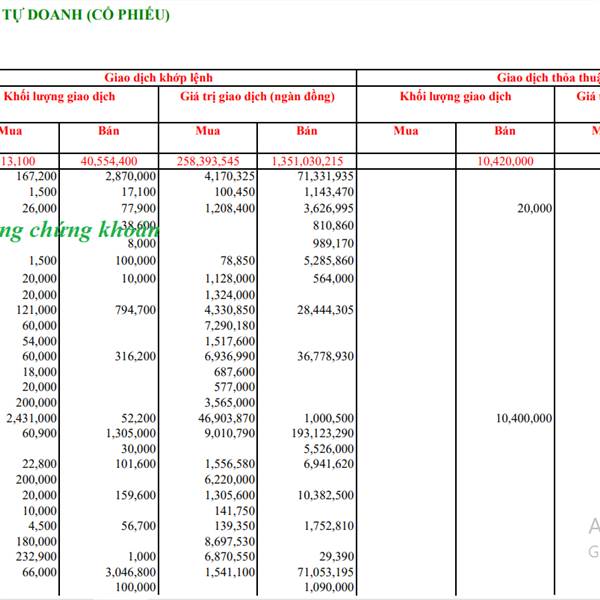Click the cell '2,870,000'
The height and width of the screenshot is (600, 600).
point(131,176)
